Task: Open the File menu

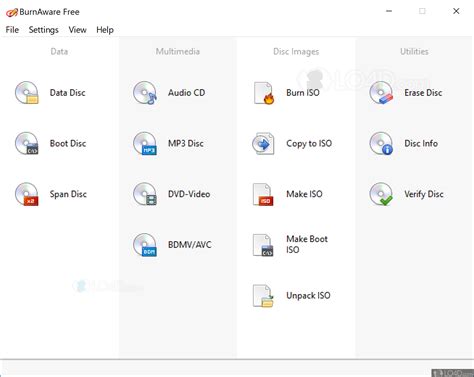Action: [x=12, y=30]
